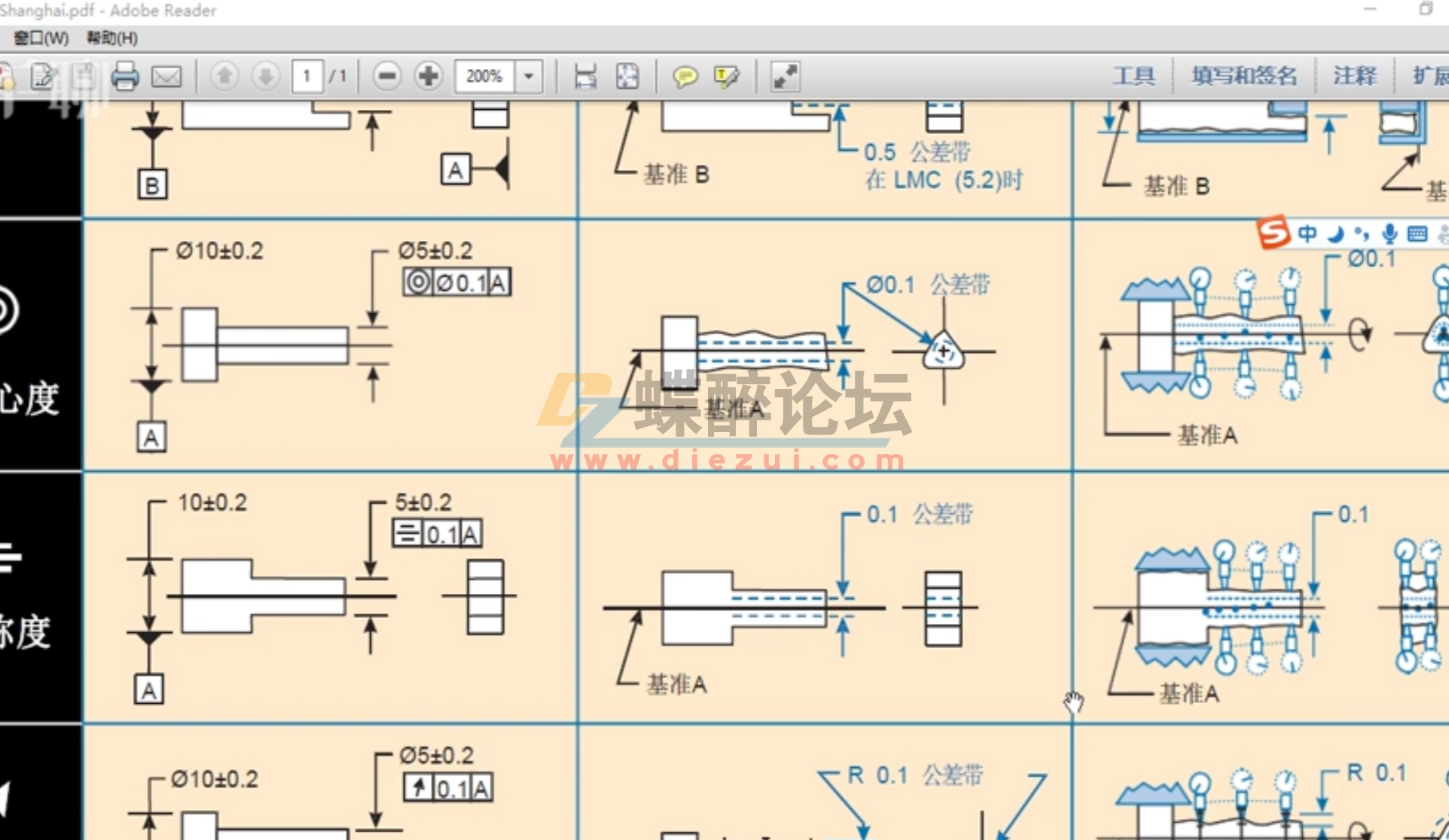The height and width of the screenshot is (840, 1449).
Task: Toggle the highlight text tool
Action: point(724,76)
